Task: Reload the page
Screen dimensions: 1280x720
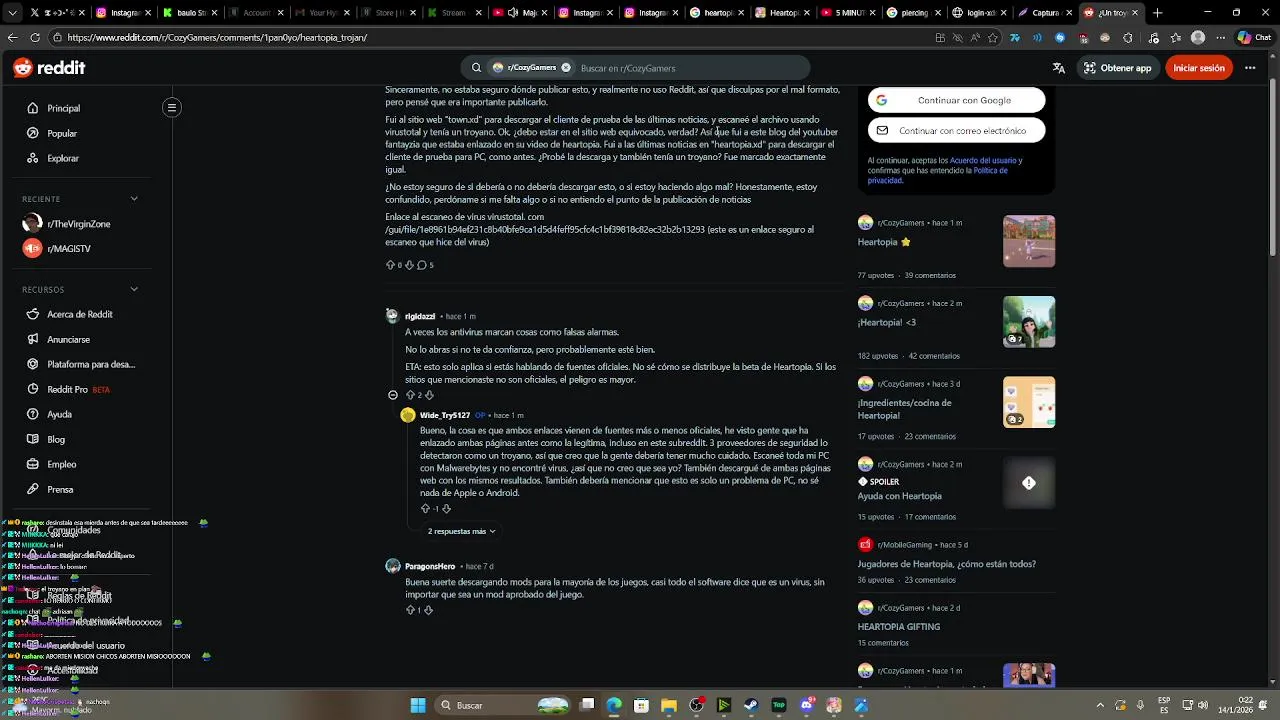Action: coord(35,37)
